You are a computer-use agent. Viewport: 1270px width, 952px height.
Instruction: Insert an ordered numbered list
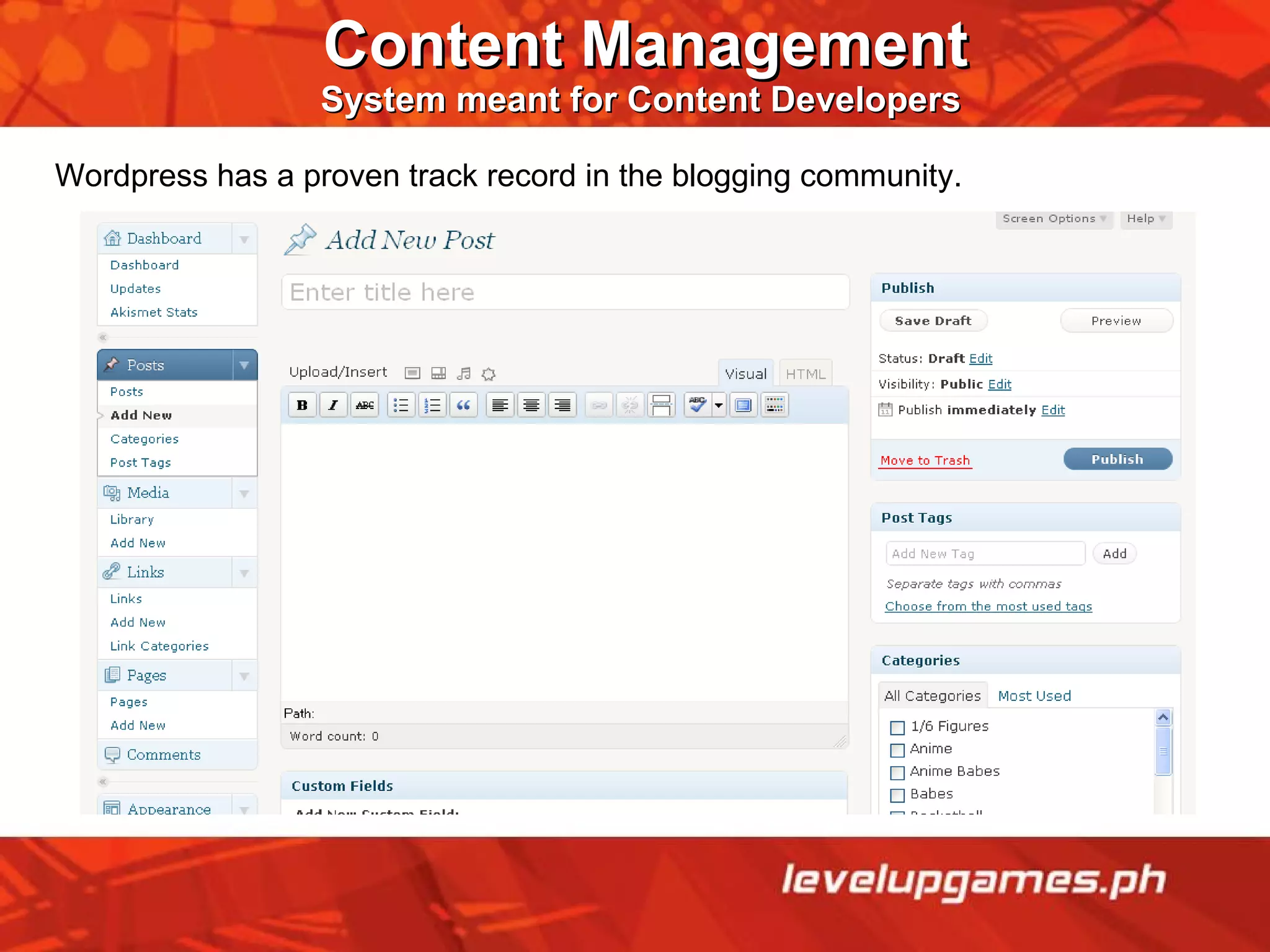(x=432, y=405)
